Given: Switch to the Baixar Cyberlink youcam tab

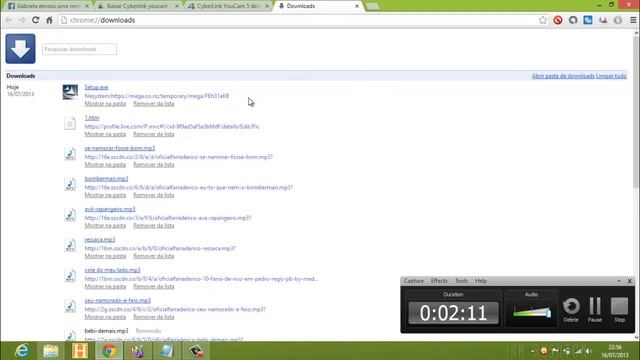Looking at the screenshot, I should 138,6.
